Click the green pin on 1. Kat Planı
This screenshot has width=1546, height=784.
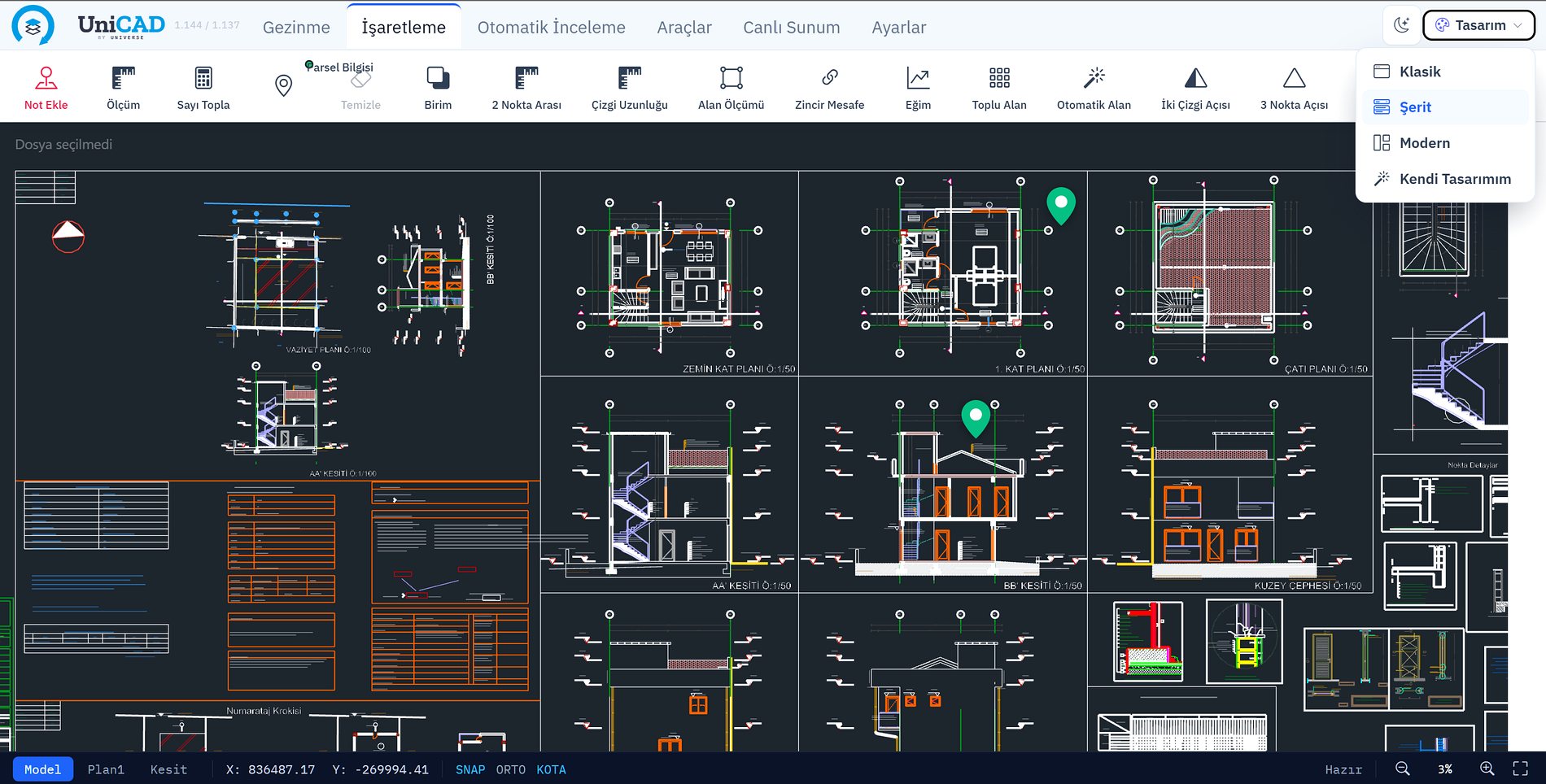[1060, 205]
